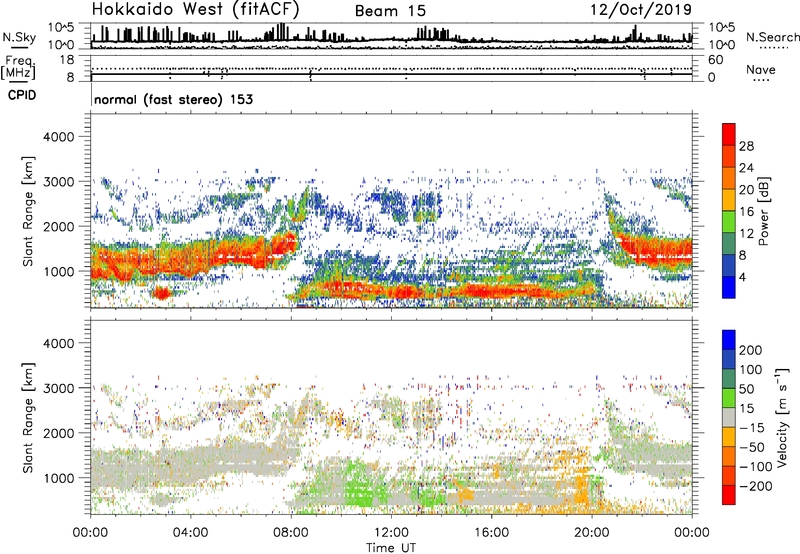Pick the gray segment of velocity color bar

(x=729, y=418)
